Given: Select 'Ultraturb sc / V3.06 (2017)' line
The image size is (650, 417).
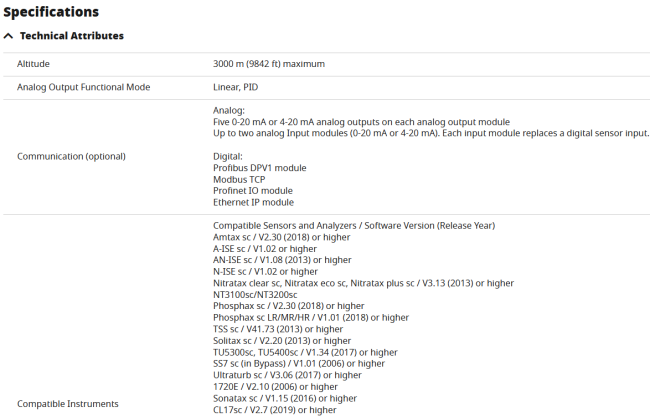Looking at the screenshot, I should point(287,375).
